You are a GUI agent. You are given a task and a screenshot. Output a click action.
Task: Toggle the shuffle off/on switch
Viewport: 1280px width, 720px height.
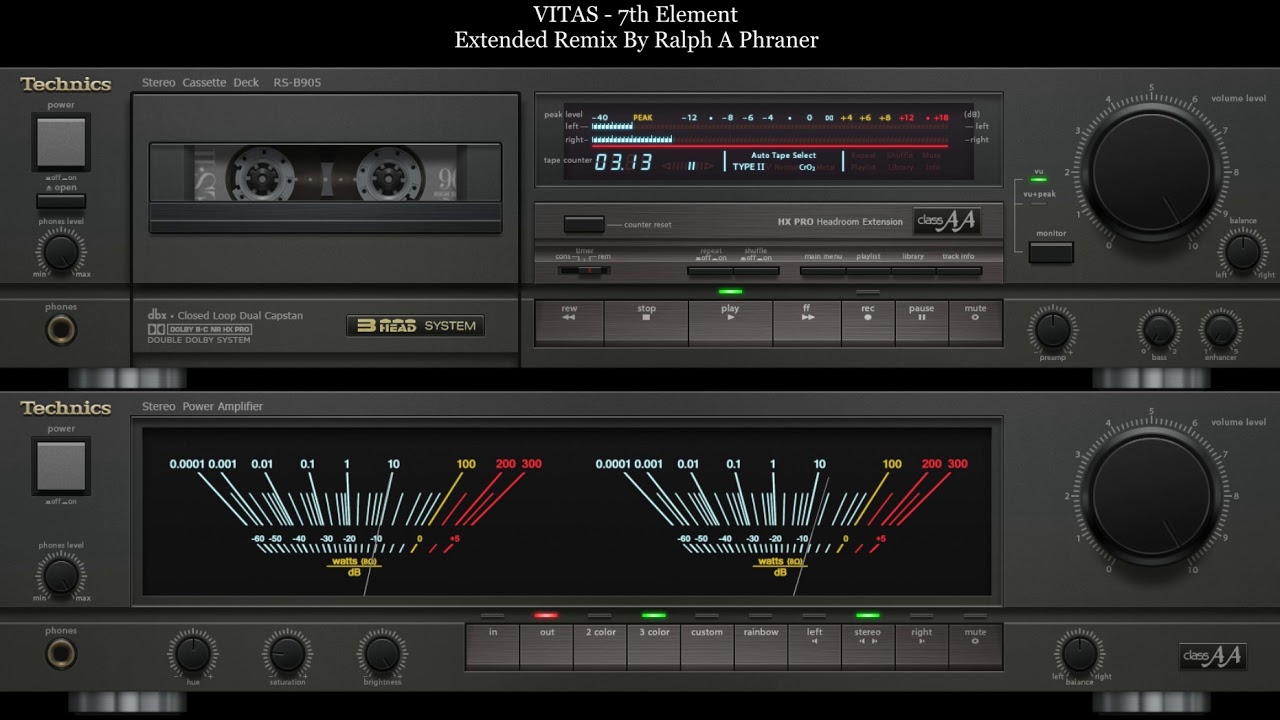[x=756, y=271]
